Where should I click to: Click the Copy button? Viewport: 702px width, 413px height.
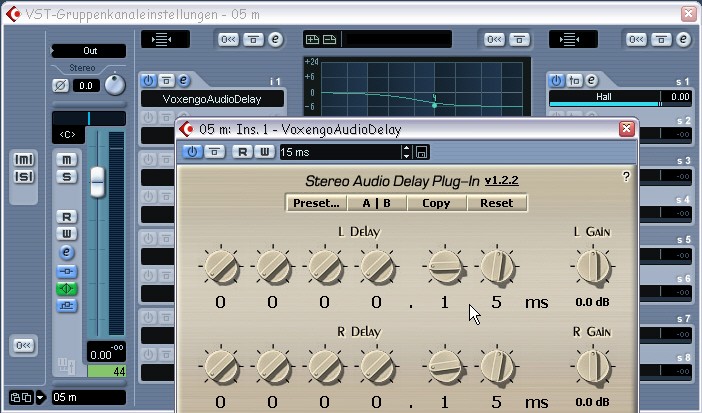pyautogui.click(x=436, y=203)
